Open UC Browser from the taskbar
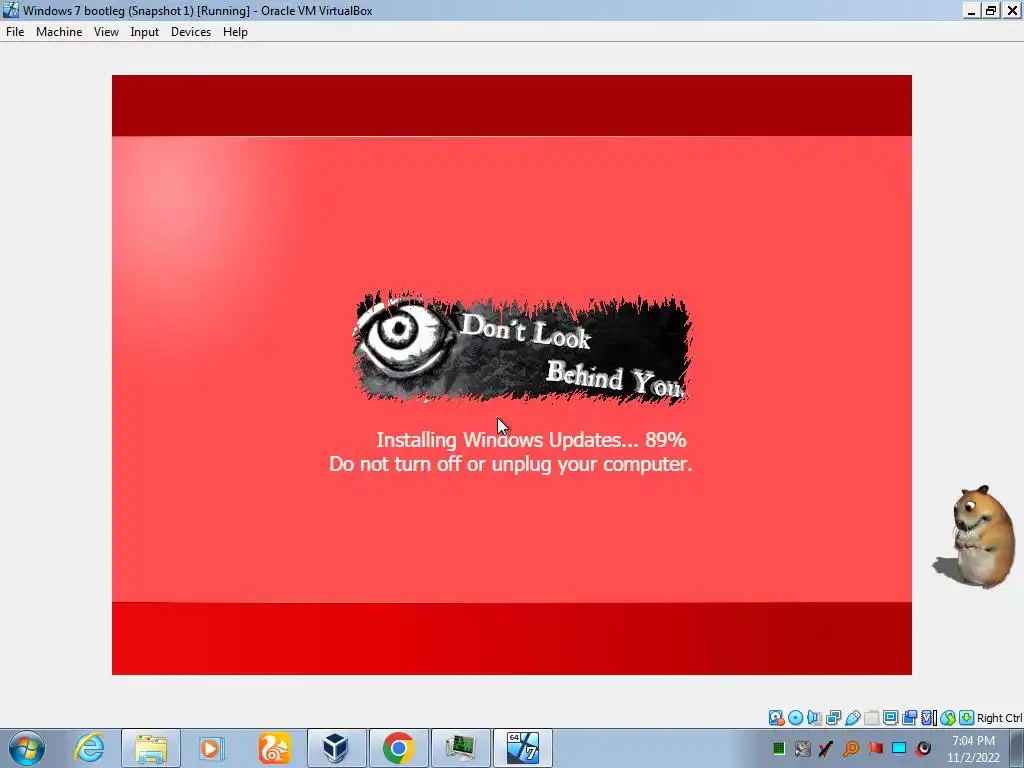1024x768 pixels. [x=274, y=749]
